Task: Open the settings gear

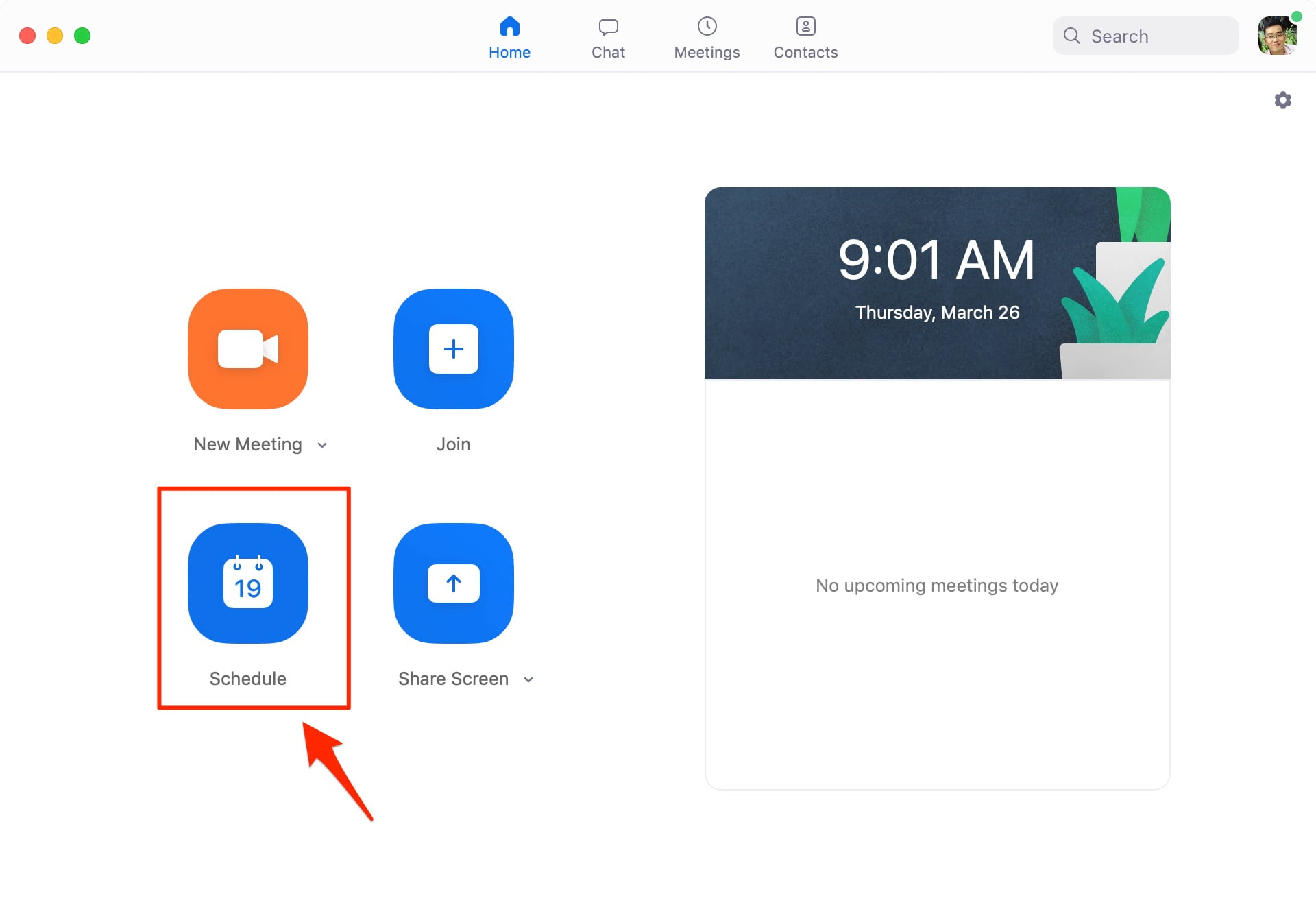Action: pyautogui.click(x=1283, y=100)
